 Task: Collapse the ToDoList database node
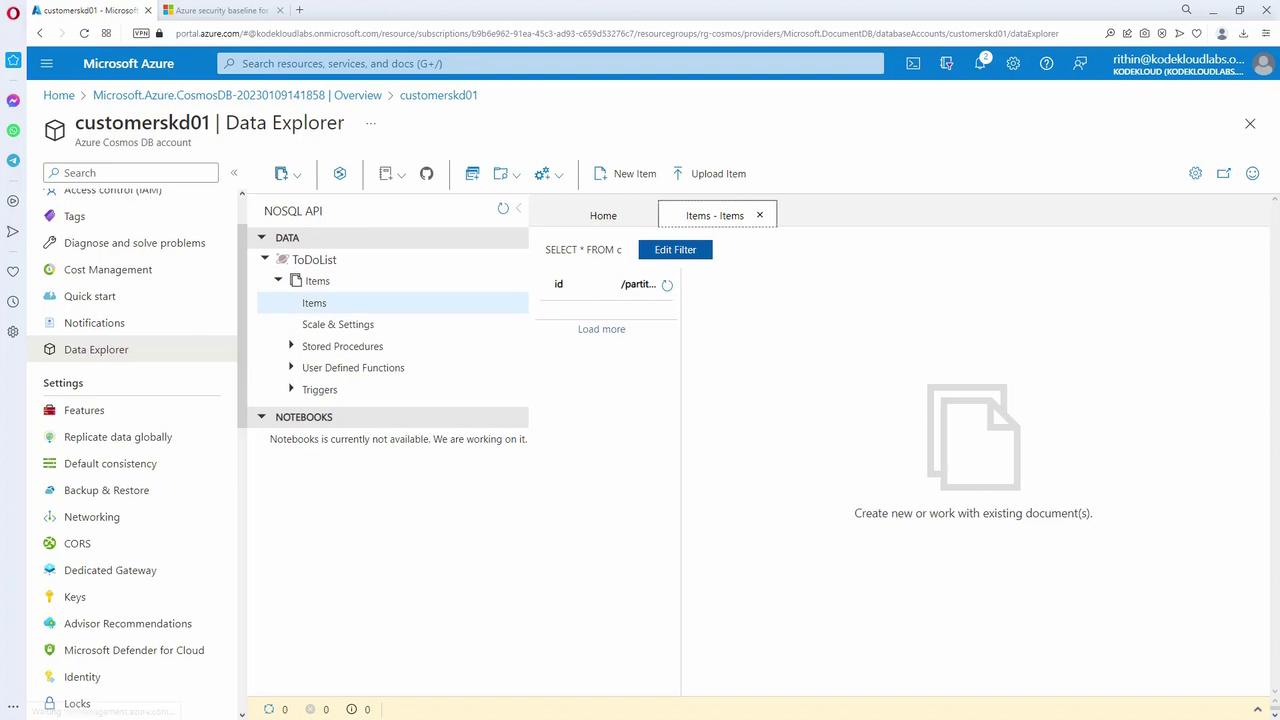(265, 259)
